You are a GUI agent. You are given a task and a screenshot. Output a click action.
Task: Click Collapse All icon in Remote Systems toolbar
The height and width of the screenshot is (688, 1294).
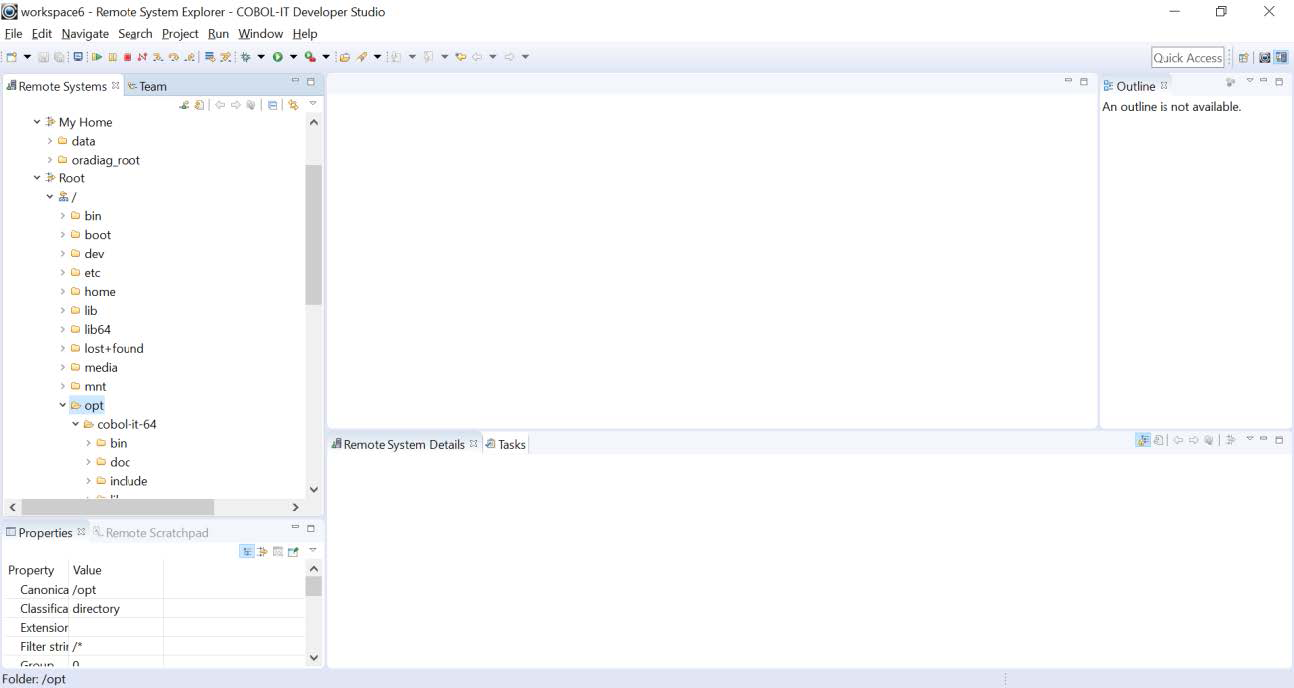(x=273, y=104)
